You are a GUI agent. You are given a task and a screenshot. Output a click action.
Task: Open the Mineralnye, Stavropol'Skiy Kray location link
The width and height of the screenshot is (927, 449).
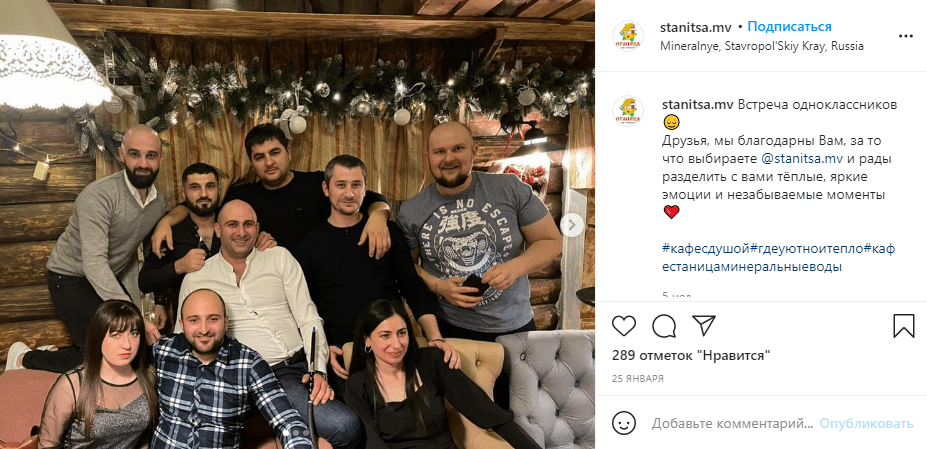762,46
